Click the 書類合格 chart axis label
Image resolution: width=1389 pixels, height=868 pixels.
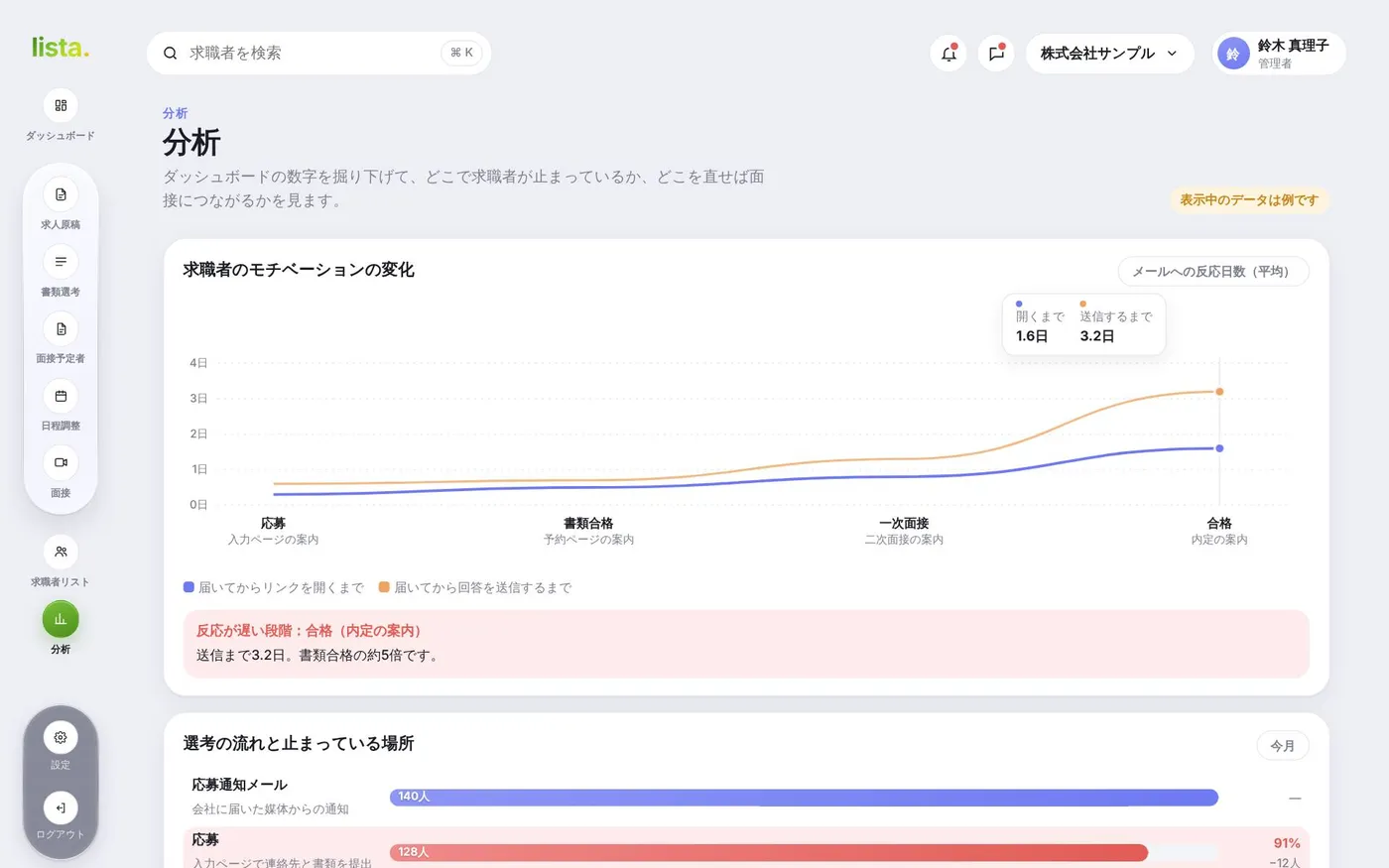588,523
